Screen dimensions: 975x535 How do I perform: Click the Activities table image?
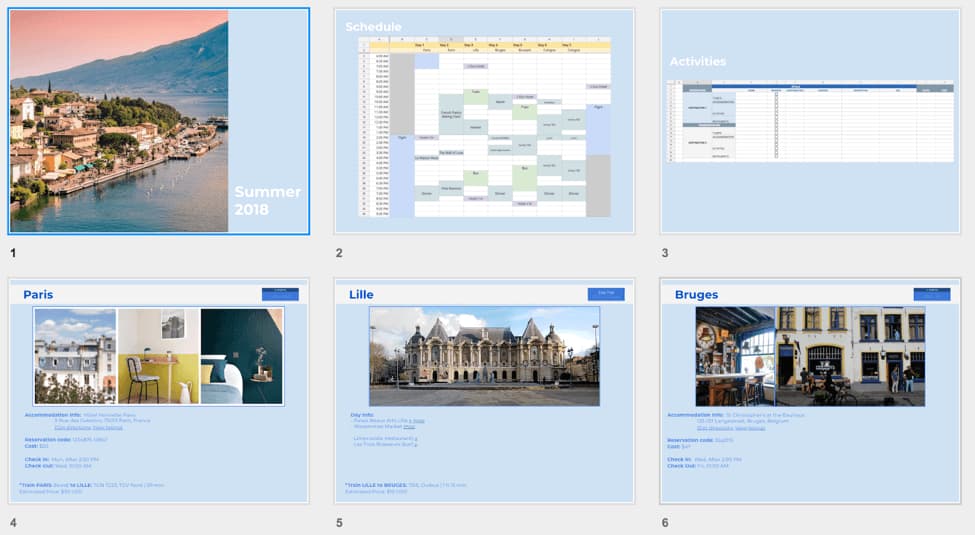(x=810, y=122)
